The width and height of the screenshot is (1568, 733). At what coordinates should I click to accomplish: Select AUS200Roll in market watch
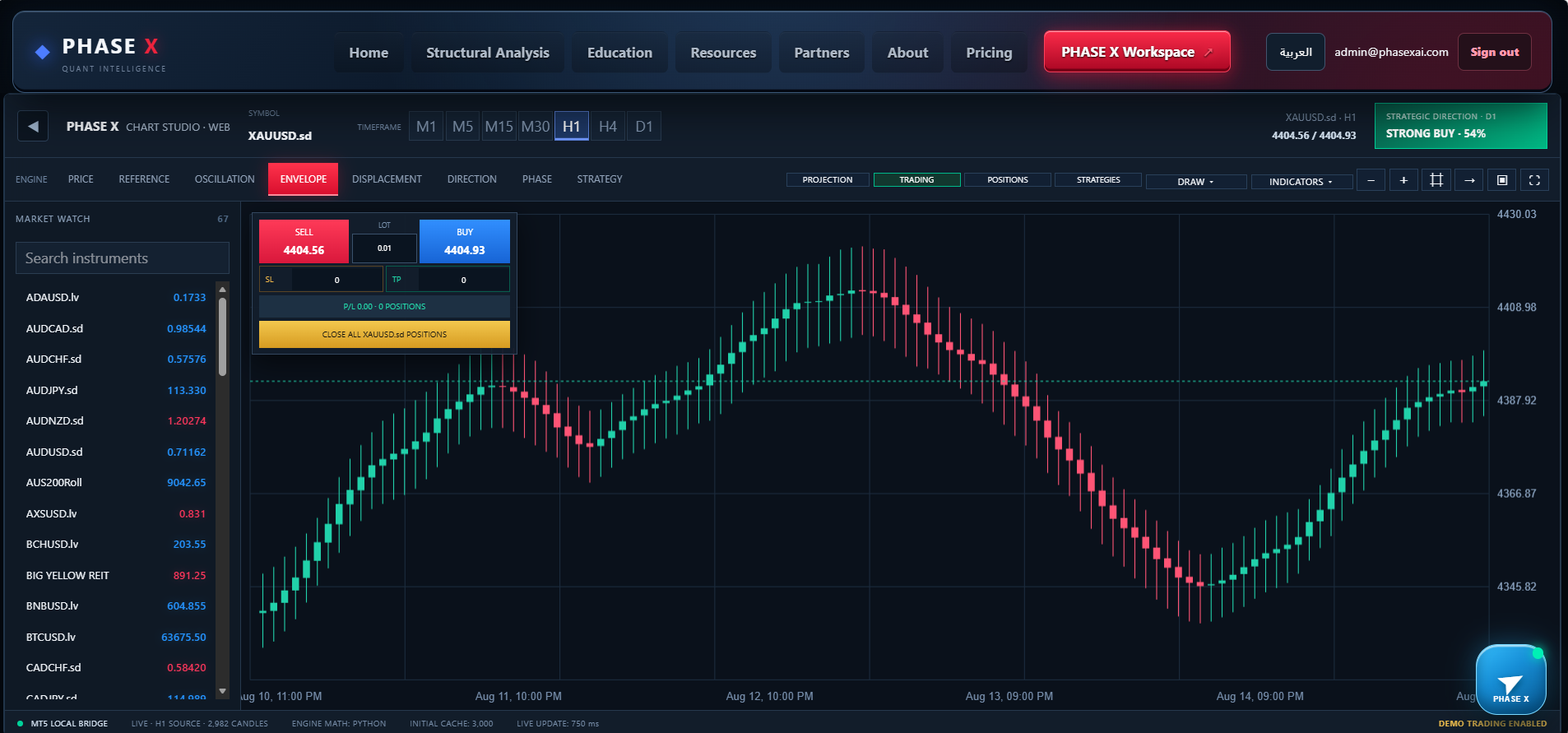[x=116, y=482]
